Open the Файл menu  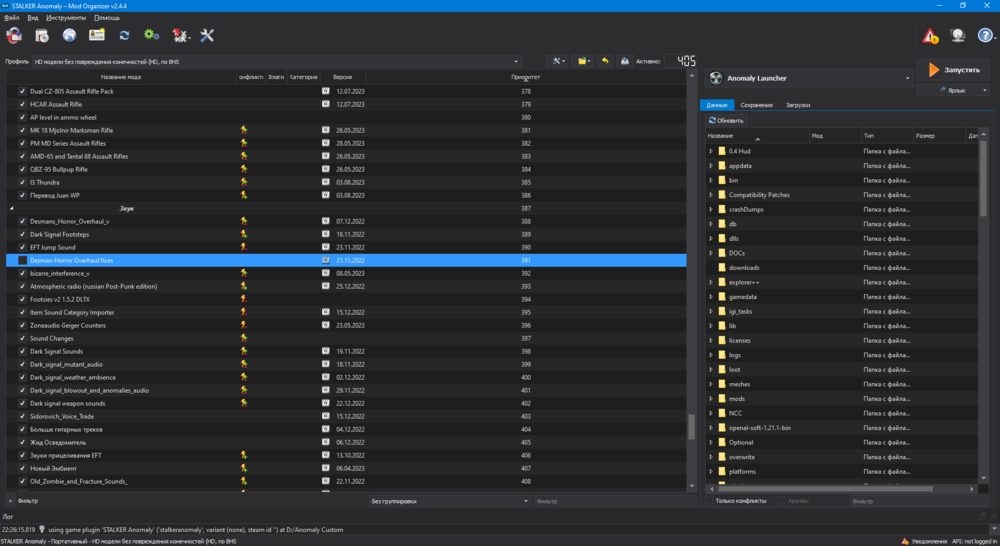point(11,18)
